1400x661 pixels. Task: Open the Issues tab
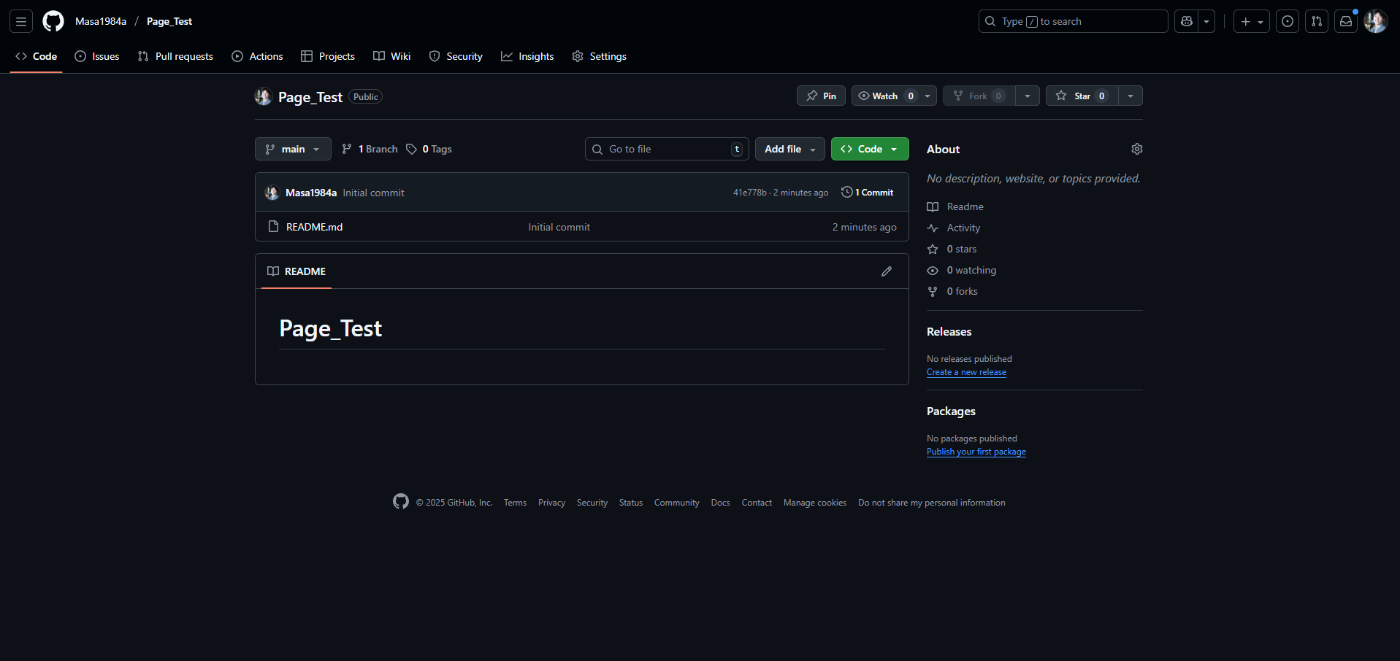(x=97, y=56)
